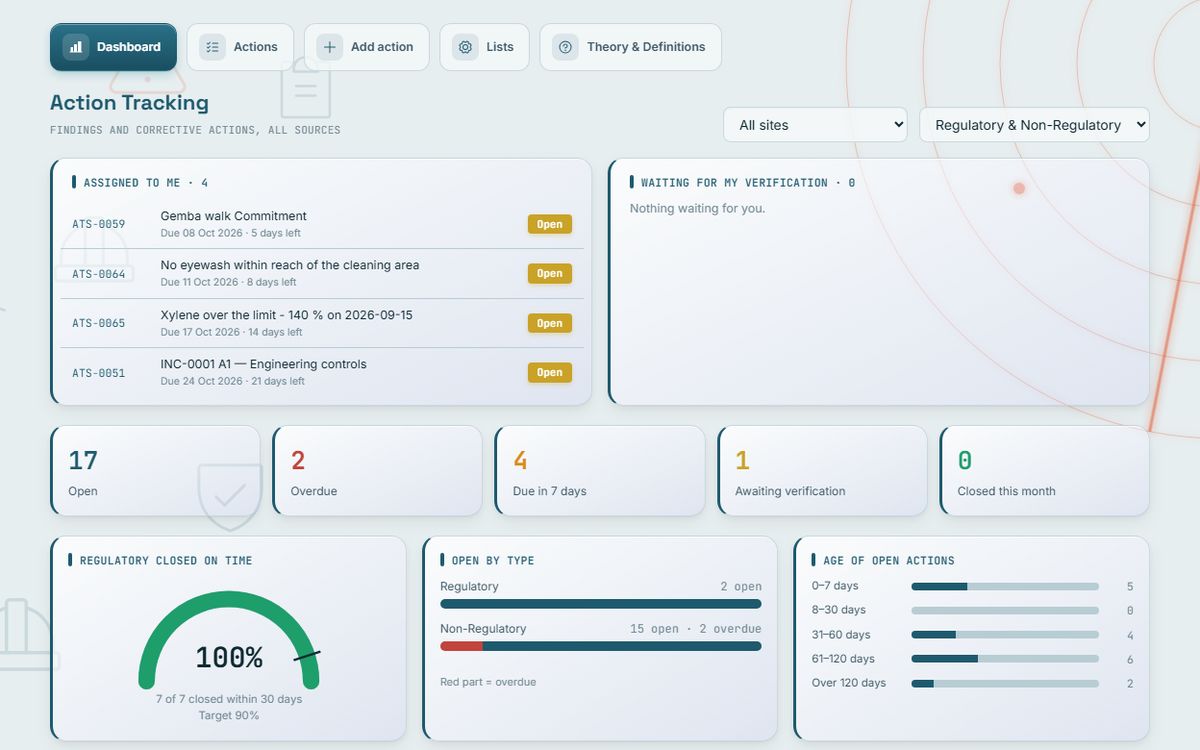The width and height of the screenshot is (1200, 750).
Task: Click the 'Target 90%' text
Action: tap(229, 715)
